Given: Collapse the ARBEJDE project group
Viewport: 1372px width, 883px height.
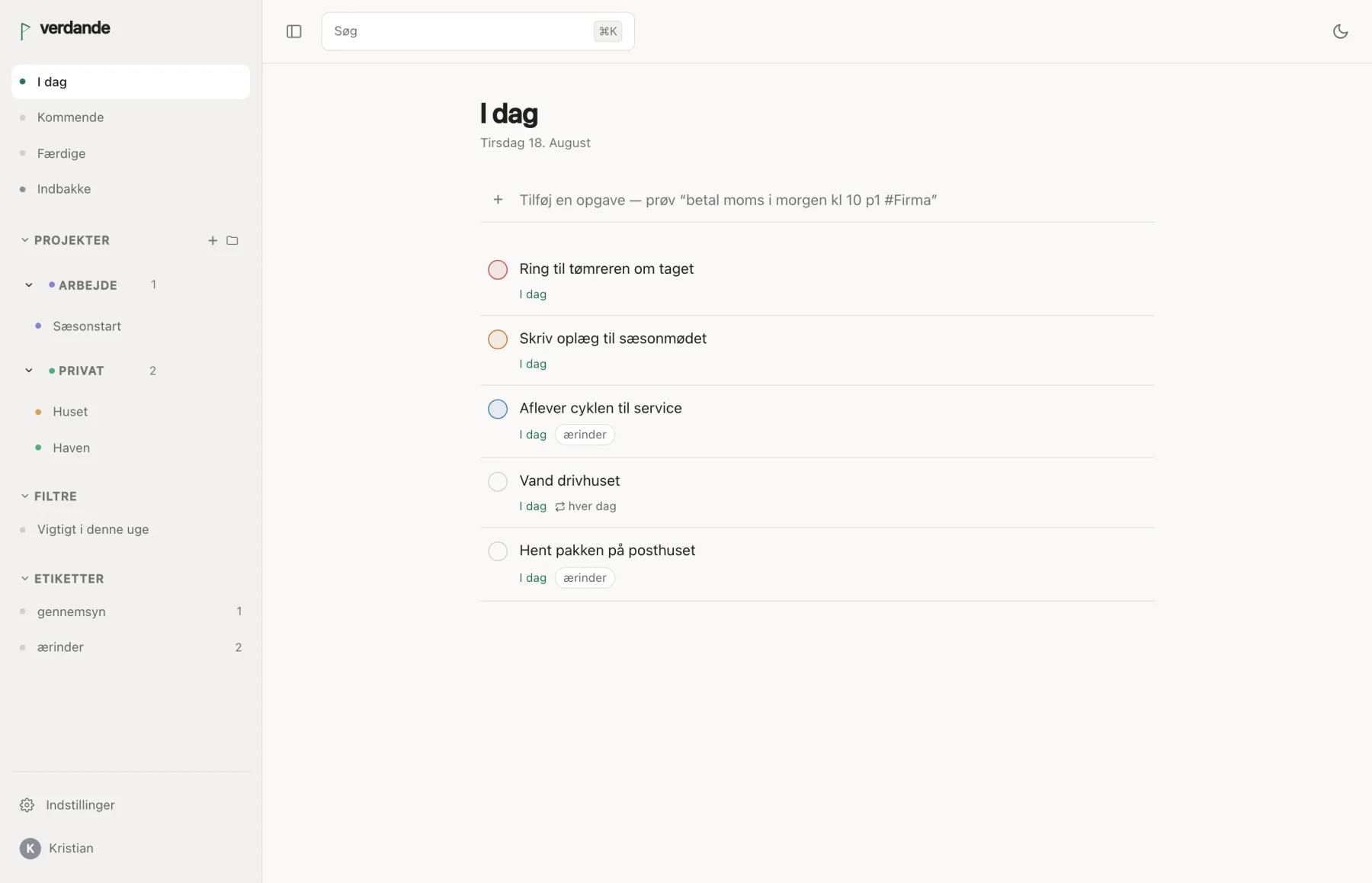Looking at the screenshot, I should click(x=29, y=285).
